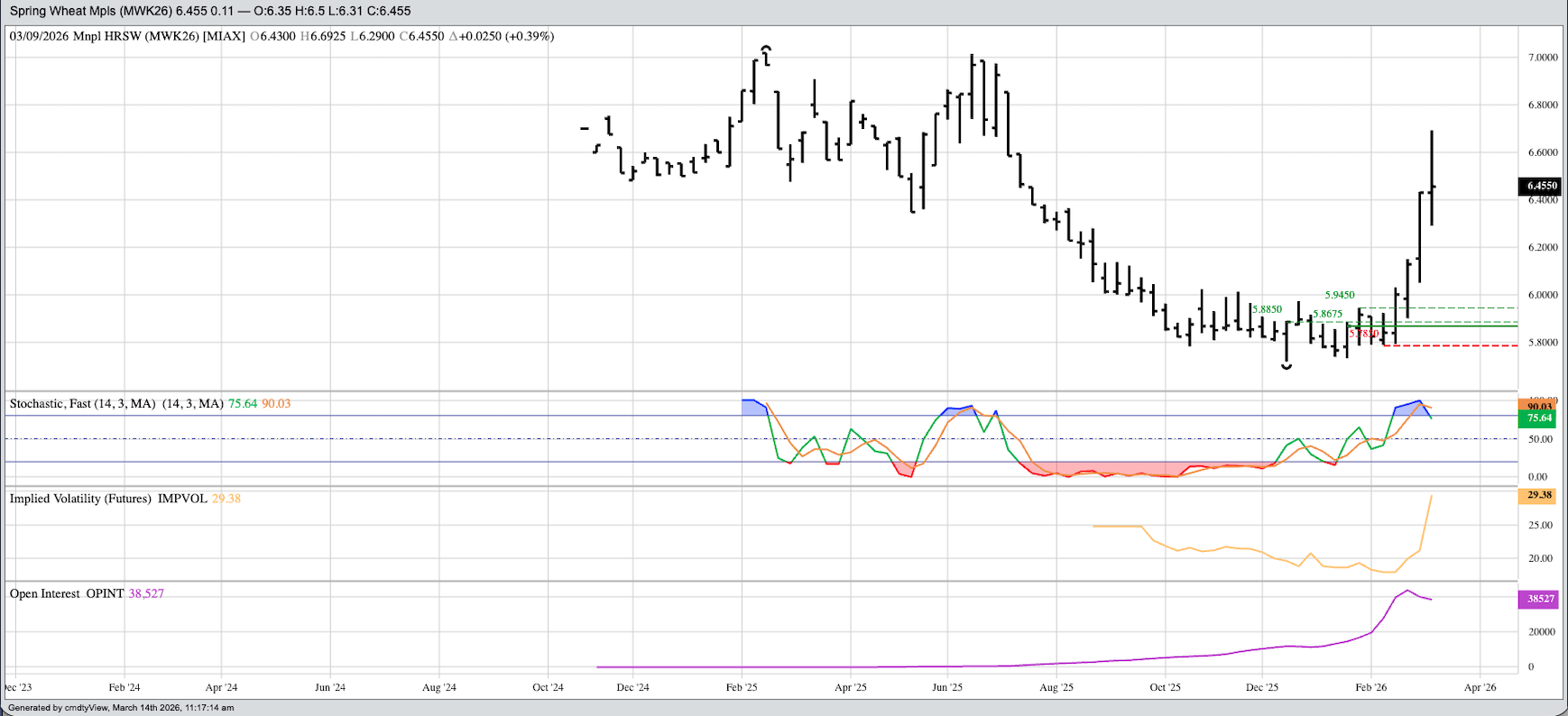Screen dimensions: 1568x716
Task: Click the black 6.4550 current price badge
Action: click(x=1542, y=186)
